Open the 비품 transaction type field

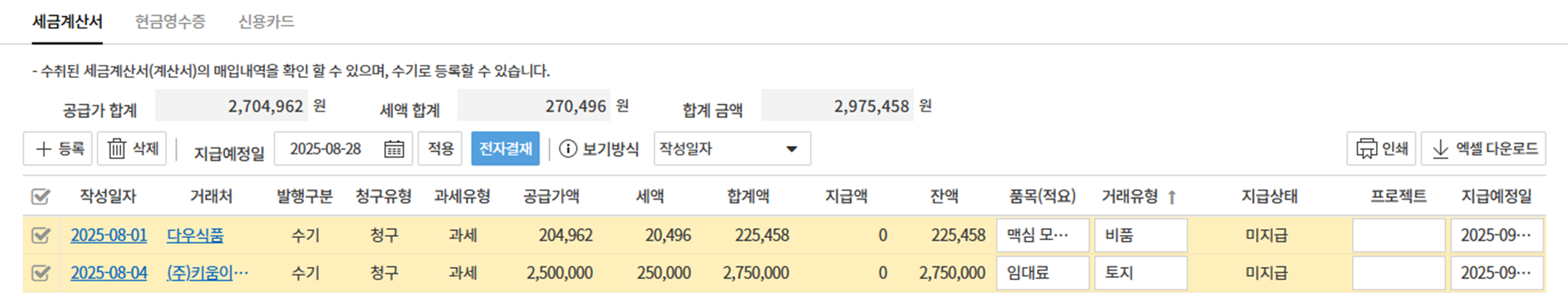(1140, 235)
